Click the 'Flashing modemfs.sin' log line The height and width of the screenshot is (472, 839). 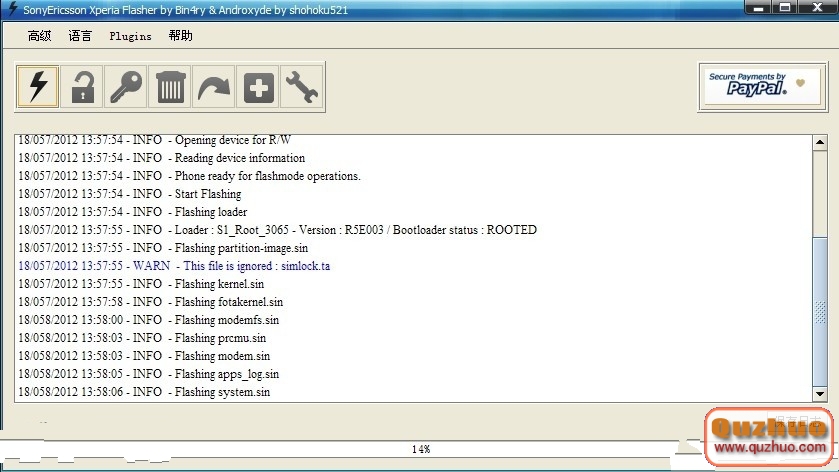click(149, 320)
